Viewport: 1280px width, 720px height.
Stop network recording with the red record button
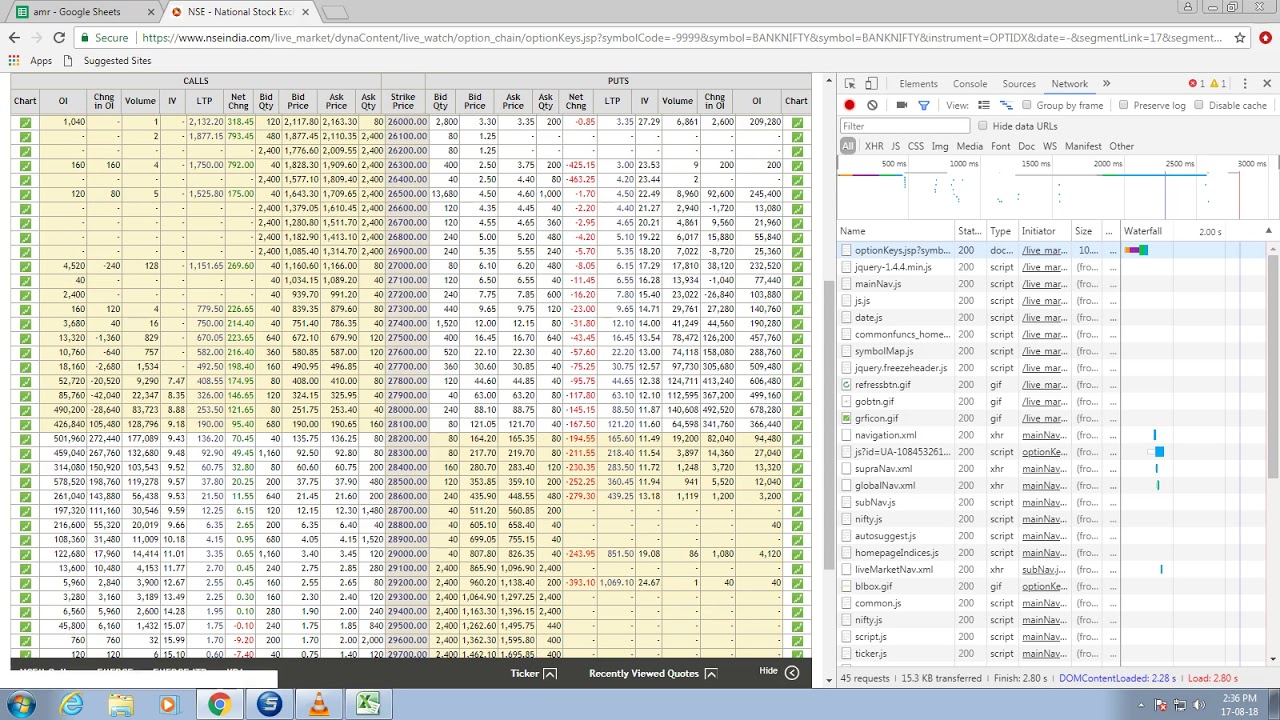pyautogui.click(x=850, y=105)
